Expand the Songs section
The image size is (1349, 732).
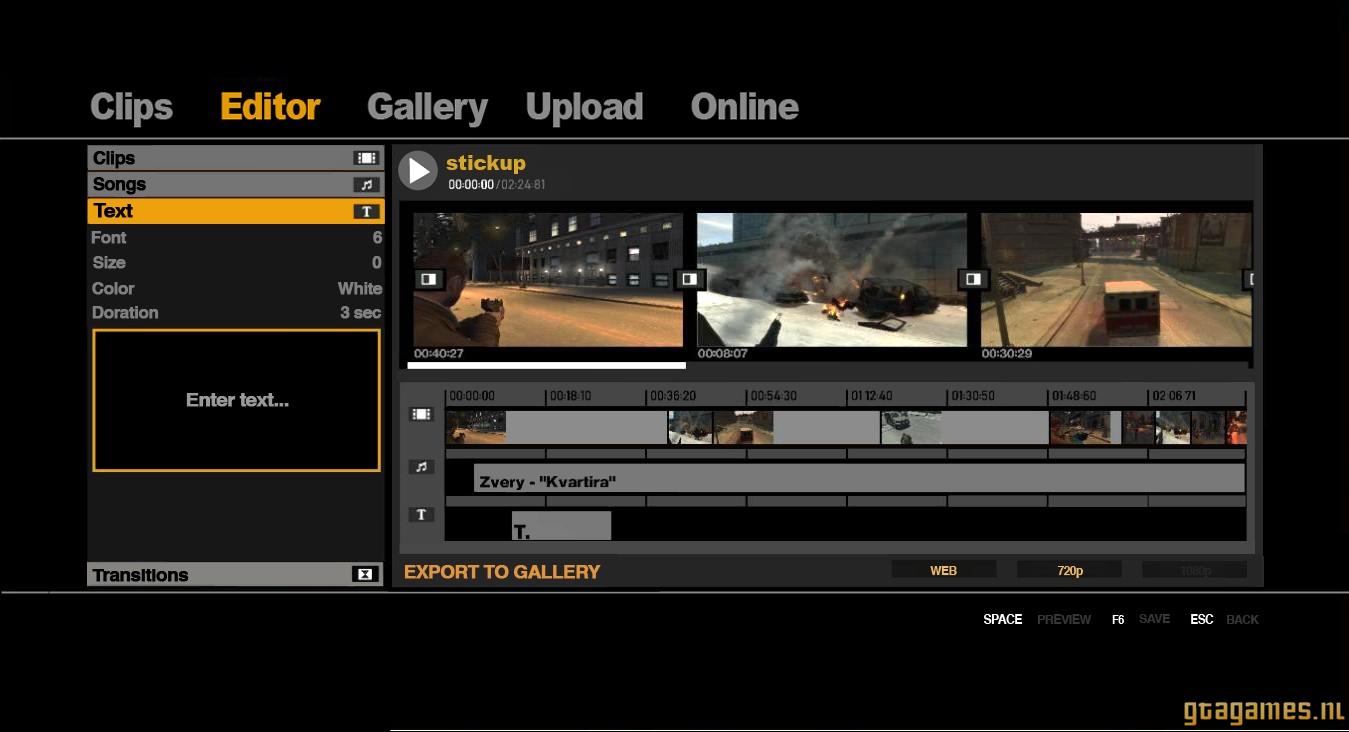[x=235, y=185]
